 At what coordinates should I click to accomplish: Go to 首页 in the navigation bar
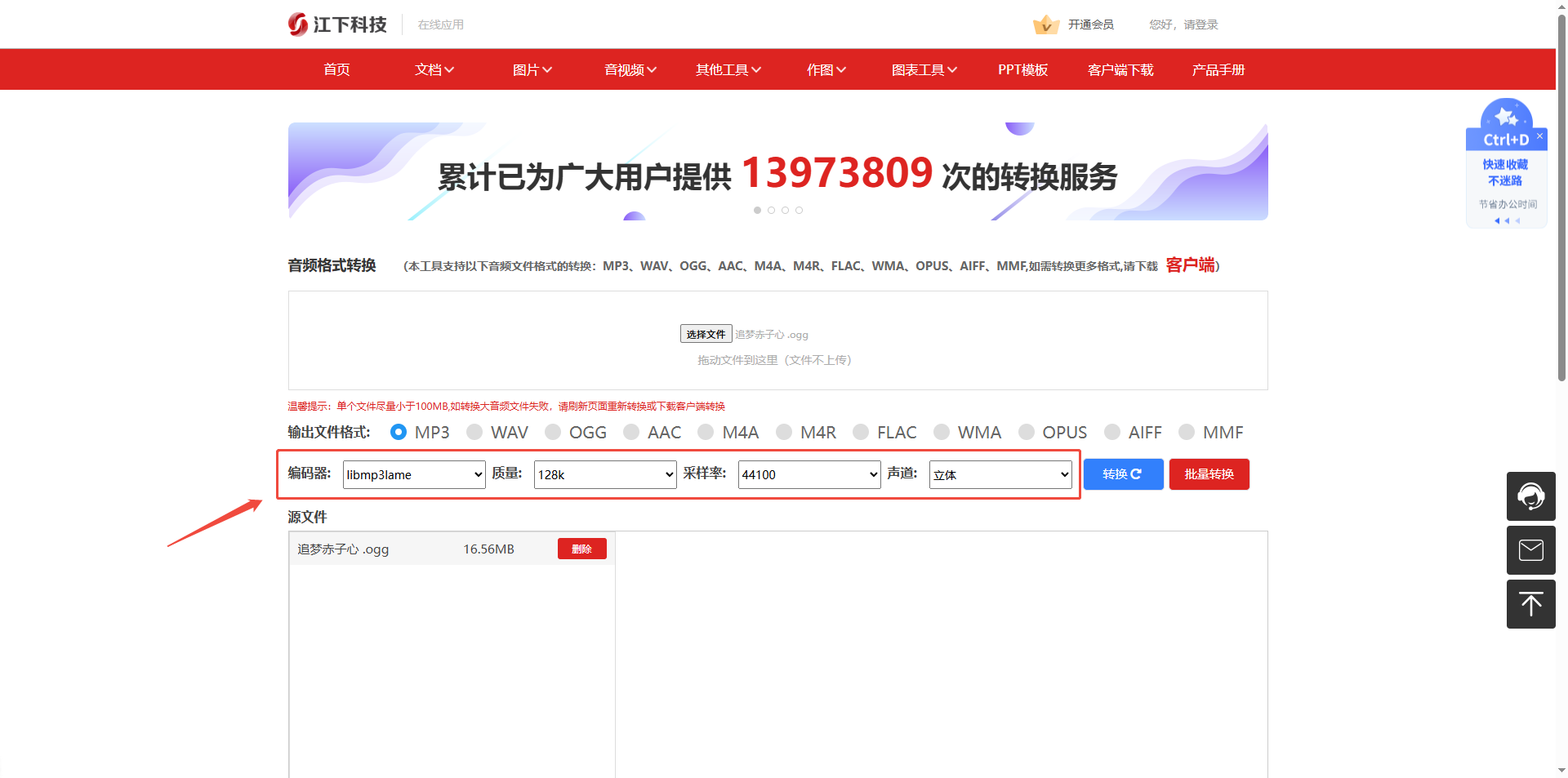pyautogui.click(x=336, y=70)
